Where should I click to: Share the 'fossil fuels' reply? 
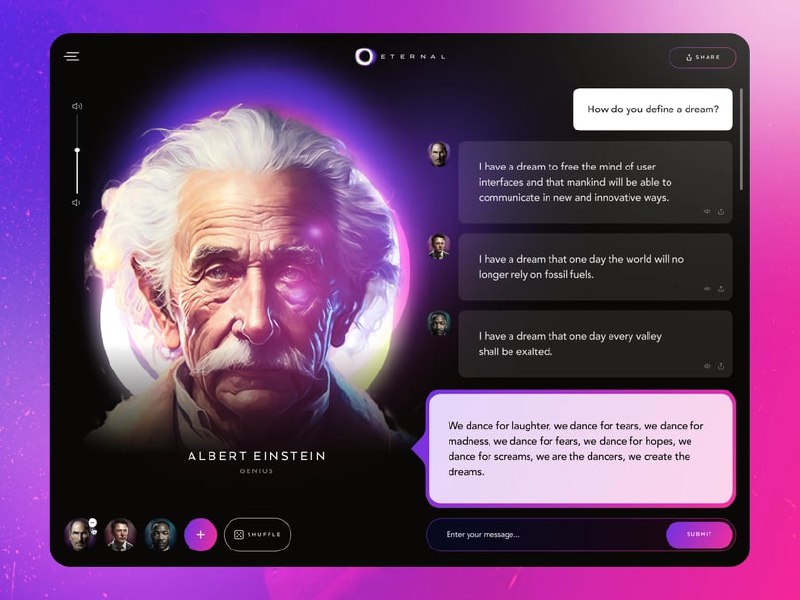pyautogui.click(x=721, y=289)
